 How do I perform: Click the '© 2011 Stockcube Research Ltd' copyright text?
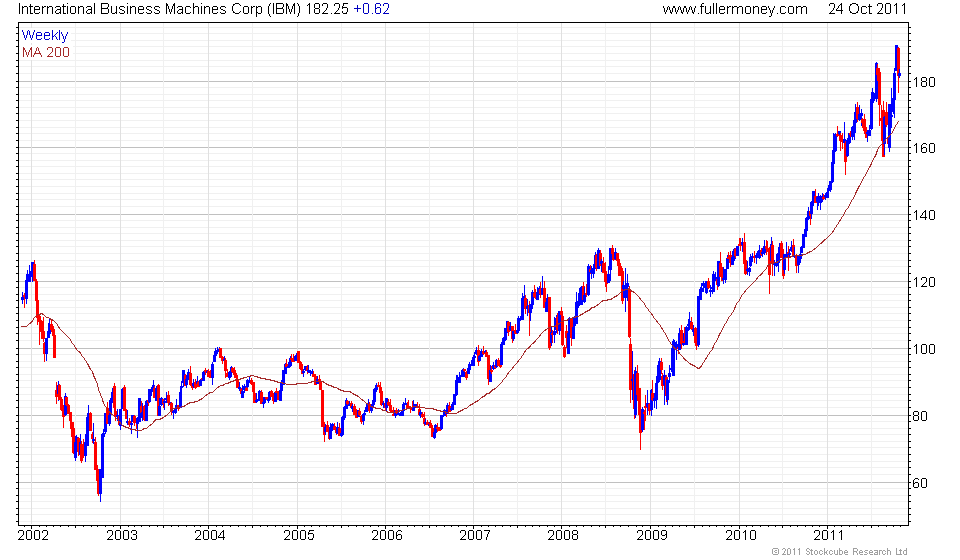pyautogui.click(x=839, y=552)
